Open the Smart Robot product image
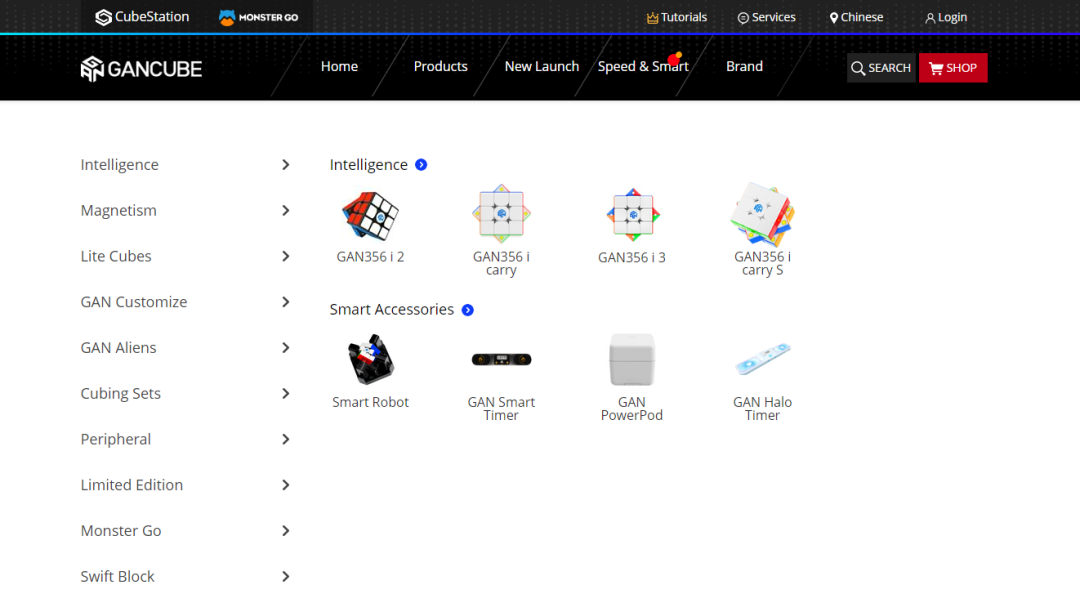The image size is (1080, 603). pos(371,359)
